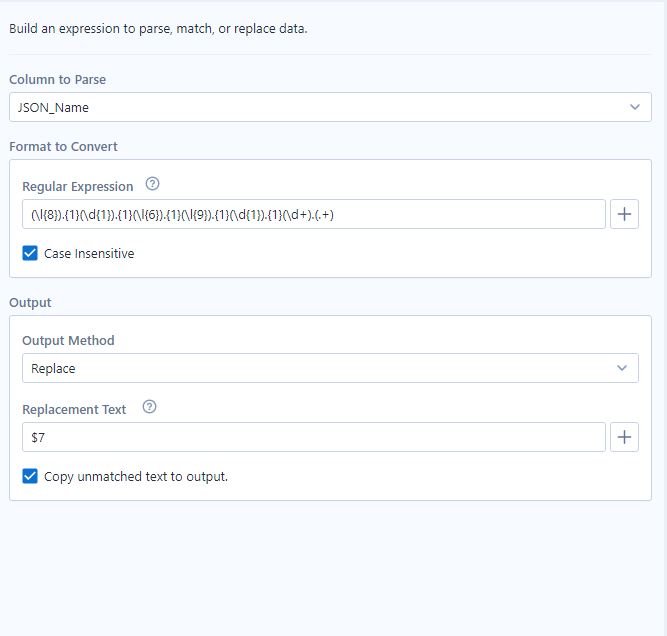This screenshot has height=636, width=667.
Task: Click the 'Regular Expression' field label
Action: coord(78,186)
